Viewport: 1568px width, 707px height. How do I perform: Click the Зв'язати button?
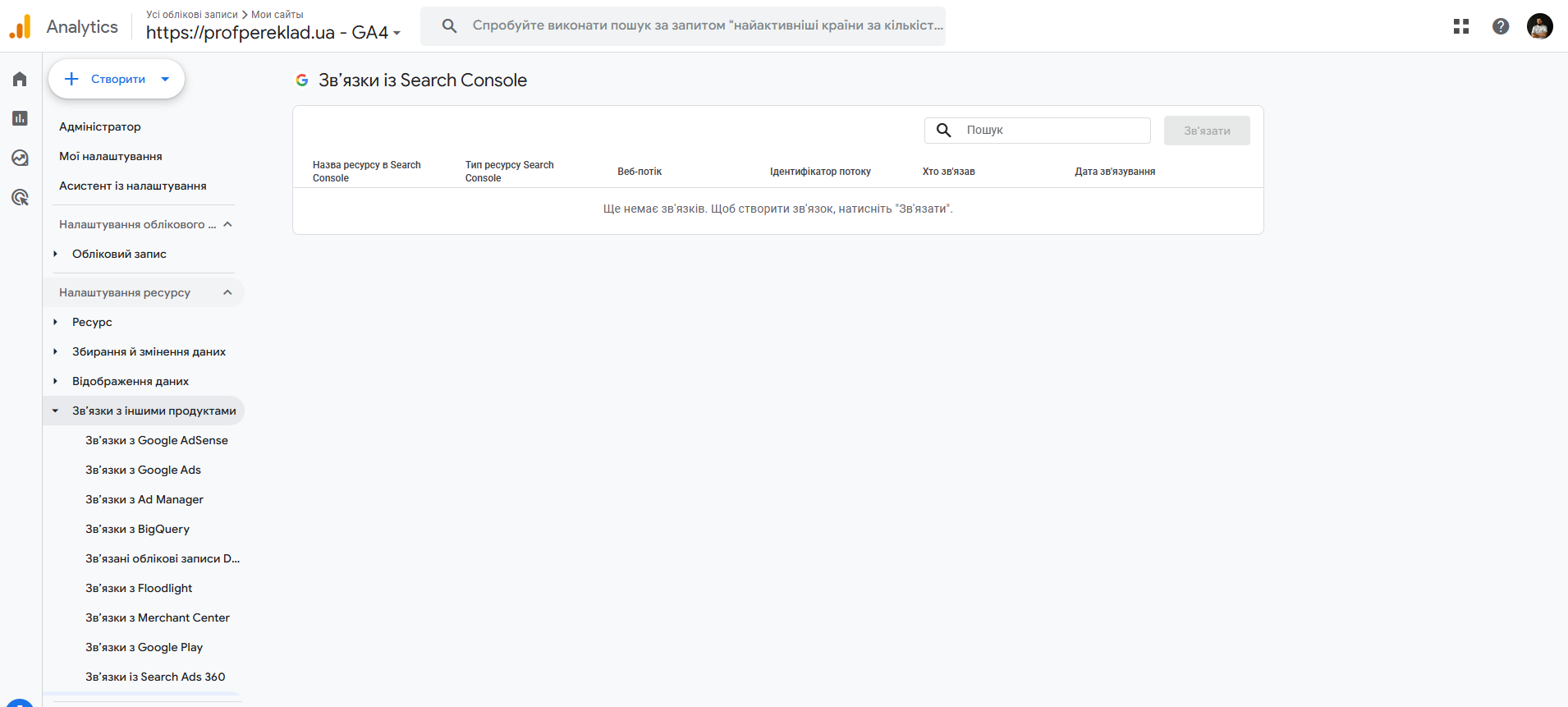pos(1207,131)
